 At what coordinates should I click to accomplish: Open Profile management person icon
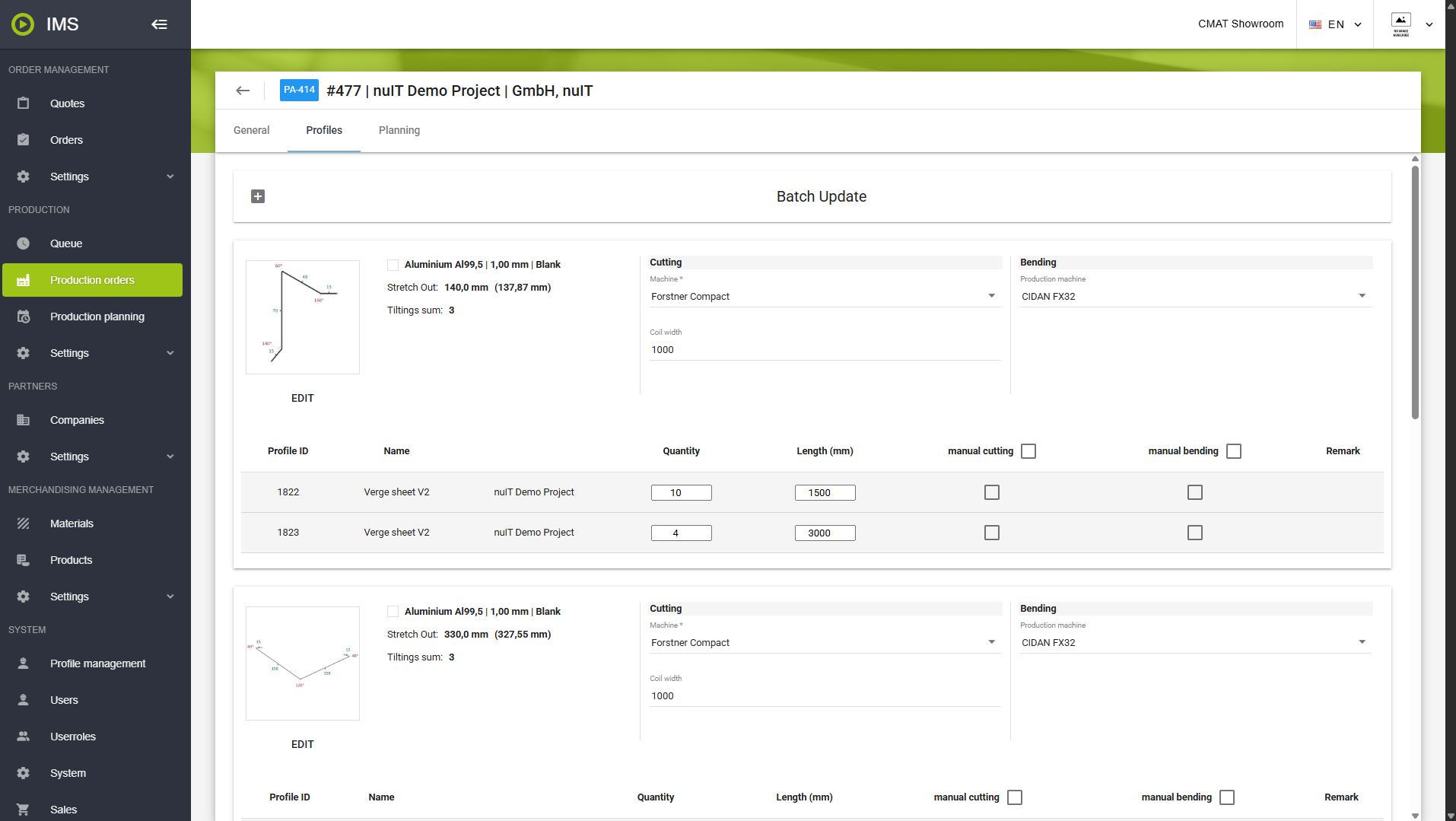pyautogui.click(x=24, y=663)
